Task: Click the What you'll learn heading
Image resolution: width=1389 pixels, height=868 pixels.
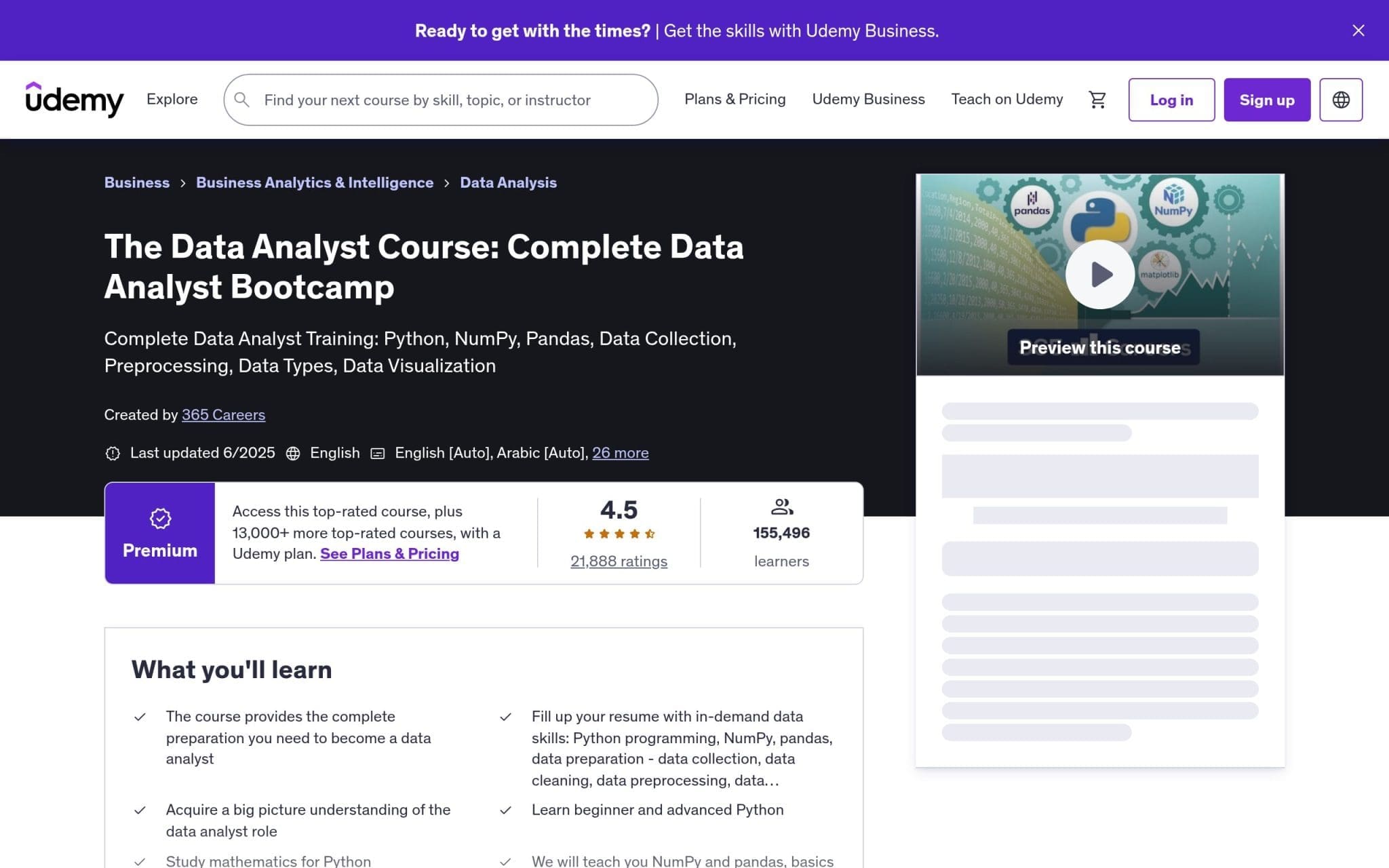Action: click(232, 669)
